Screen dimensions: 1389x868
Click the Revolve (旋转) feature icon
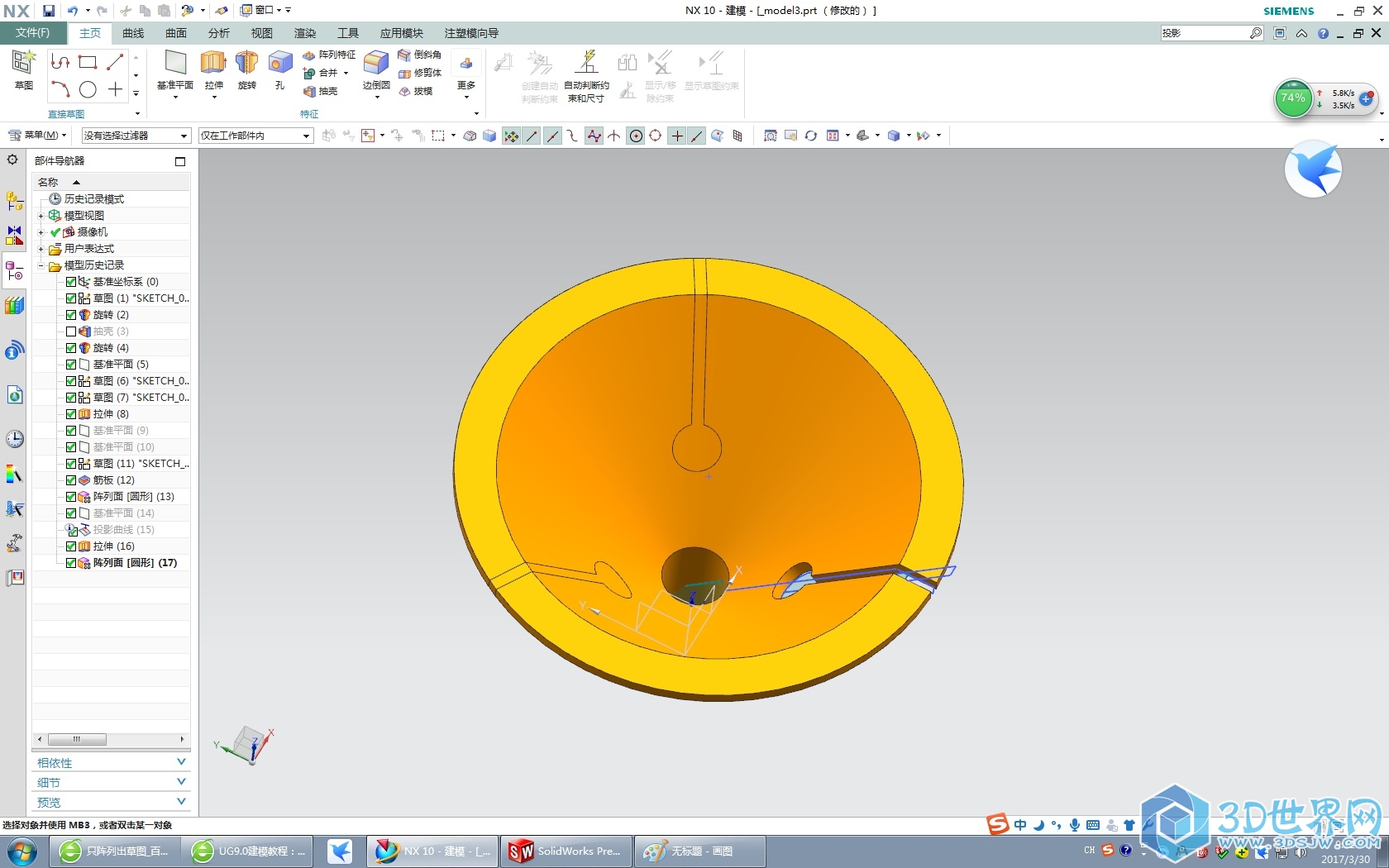click(x=246, y=69)
